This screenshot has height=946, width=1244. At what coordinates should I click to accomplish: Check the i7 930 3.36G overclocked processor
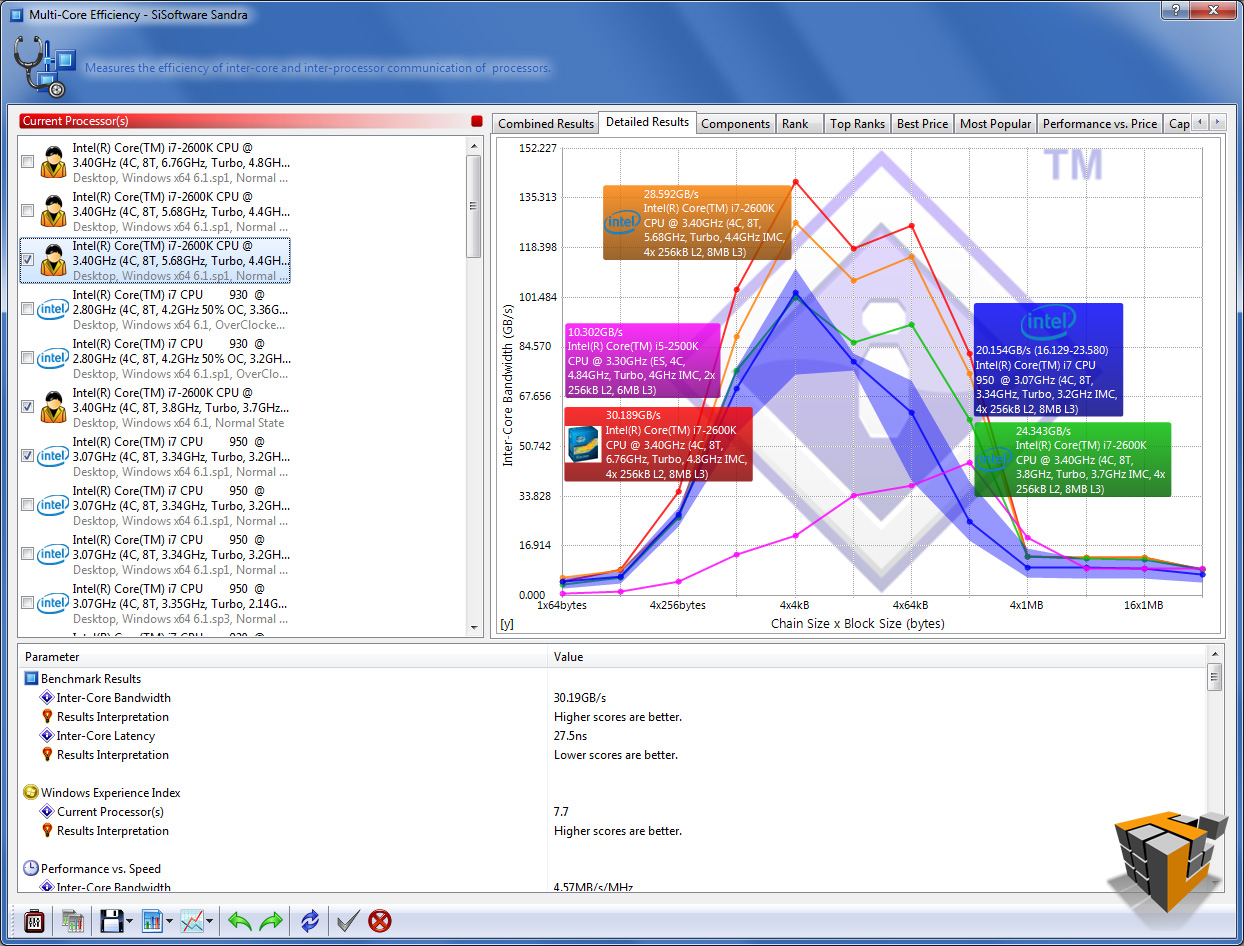pos(28,309)
